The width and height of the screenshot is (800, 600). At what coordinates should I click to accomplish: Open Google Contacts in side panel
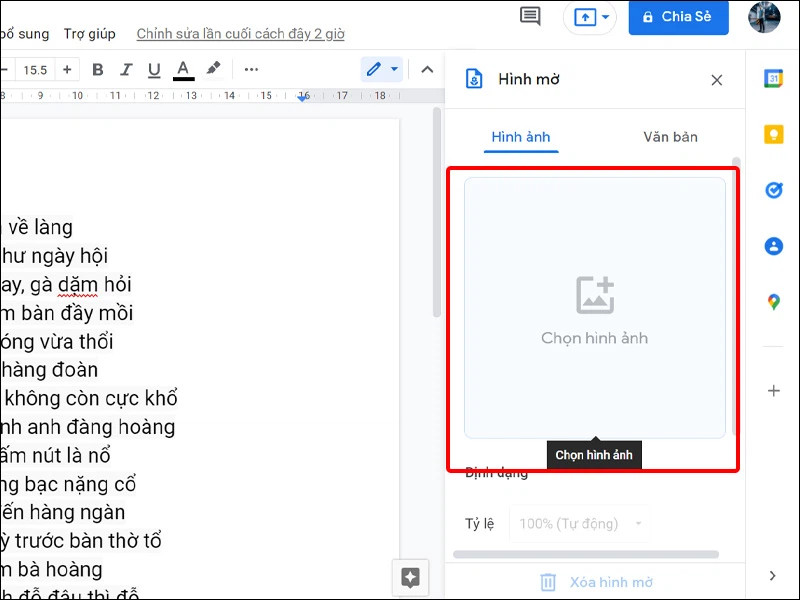coord(773,246)
